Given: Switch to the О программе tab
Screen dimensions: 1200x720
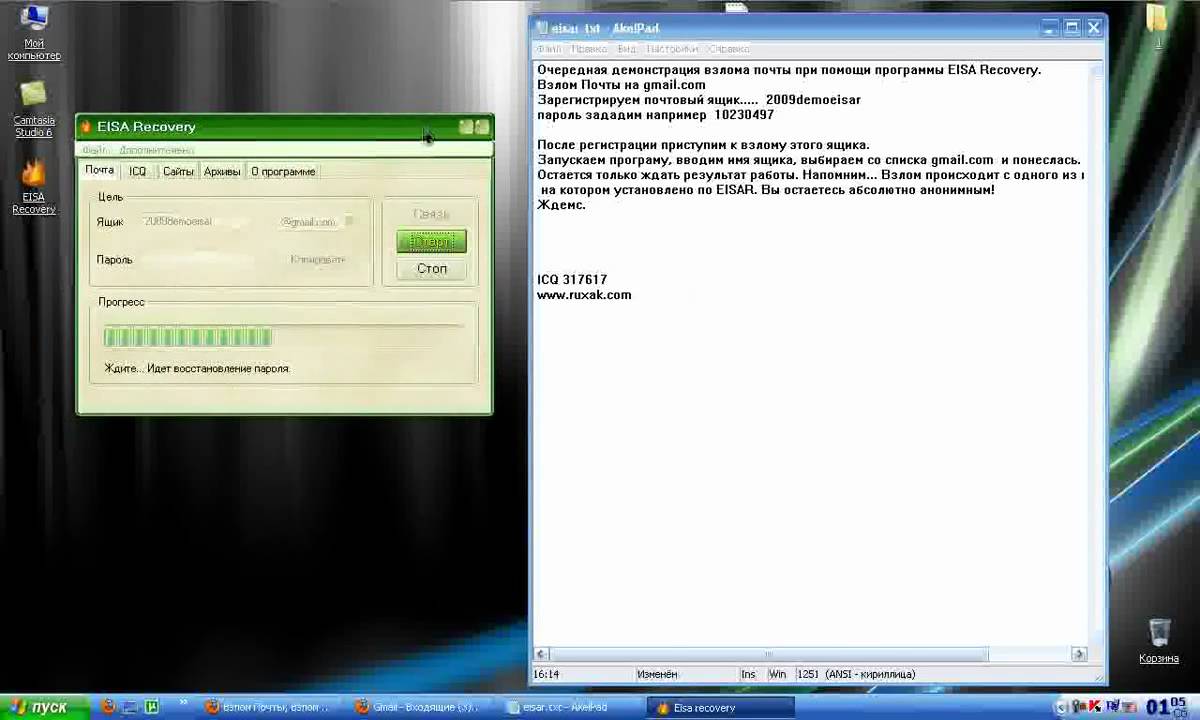Looking at the screenshot, I should pos(283,171).
